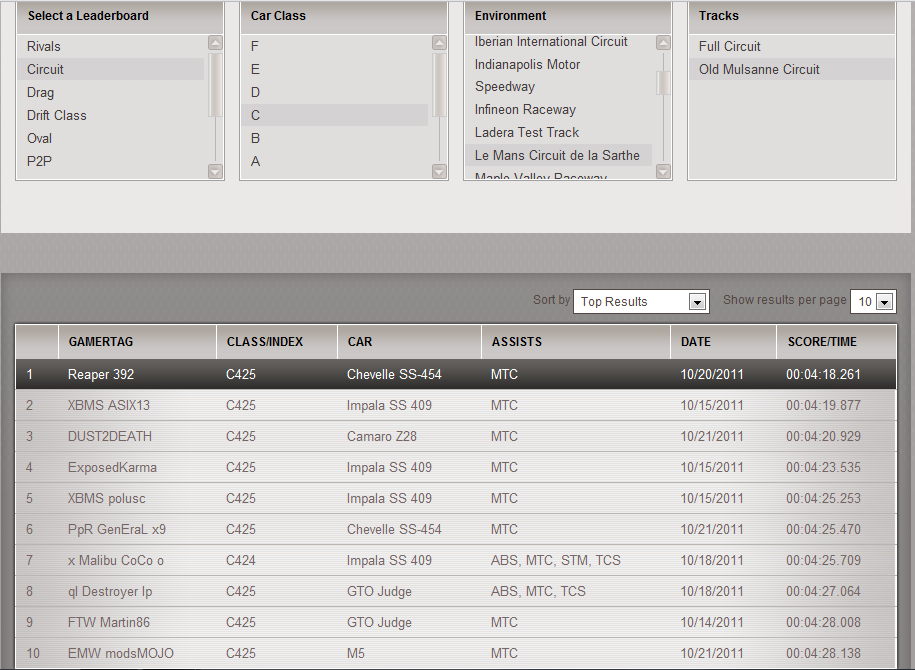Click the SCORE/TIME column header

click(822, 342)
